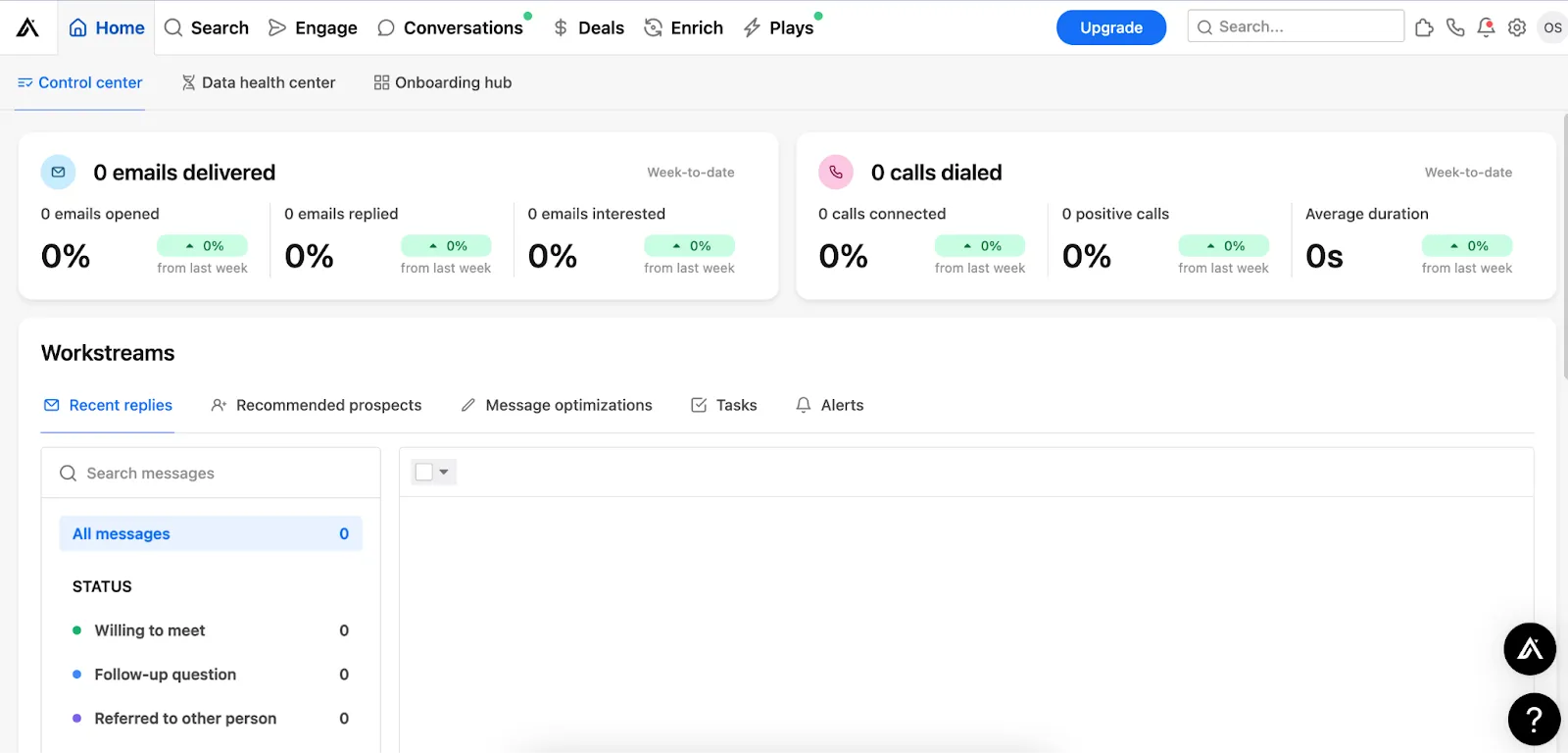The width and height of the screenshot is (1568, 753).
Task: Click the OS user avatar
Action: pos(1552,27)
